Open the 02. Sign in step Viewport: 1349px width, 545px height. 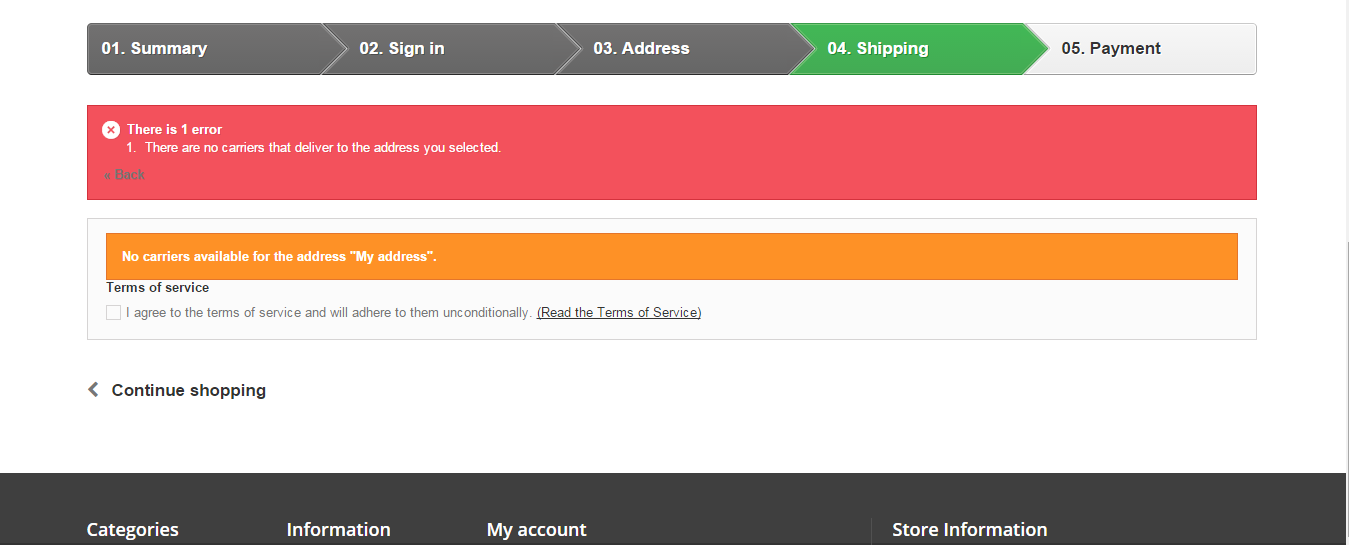pos(402,49)
